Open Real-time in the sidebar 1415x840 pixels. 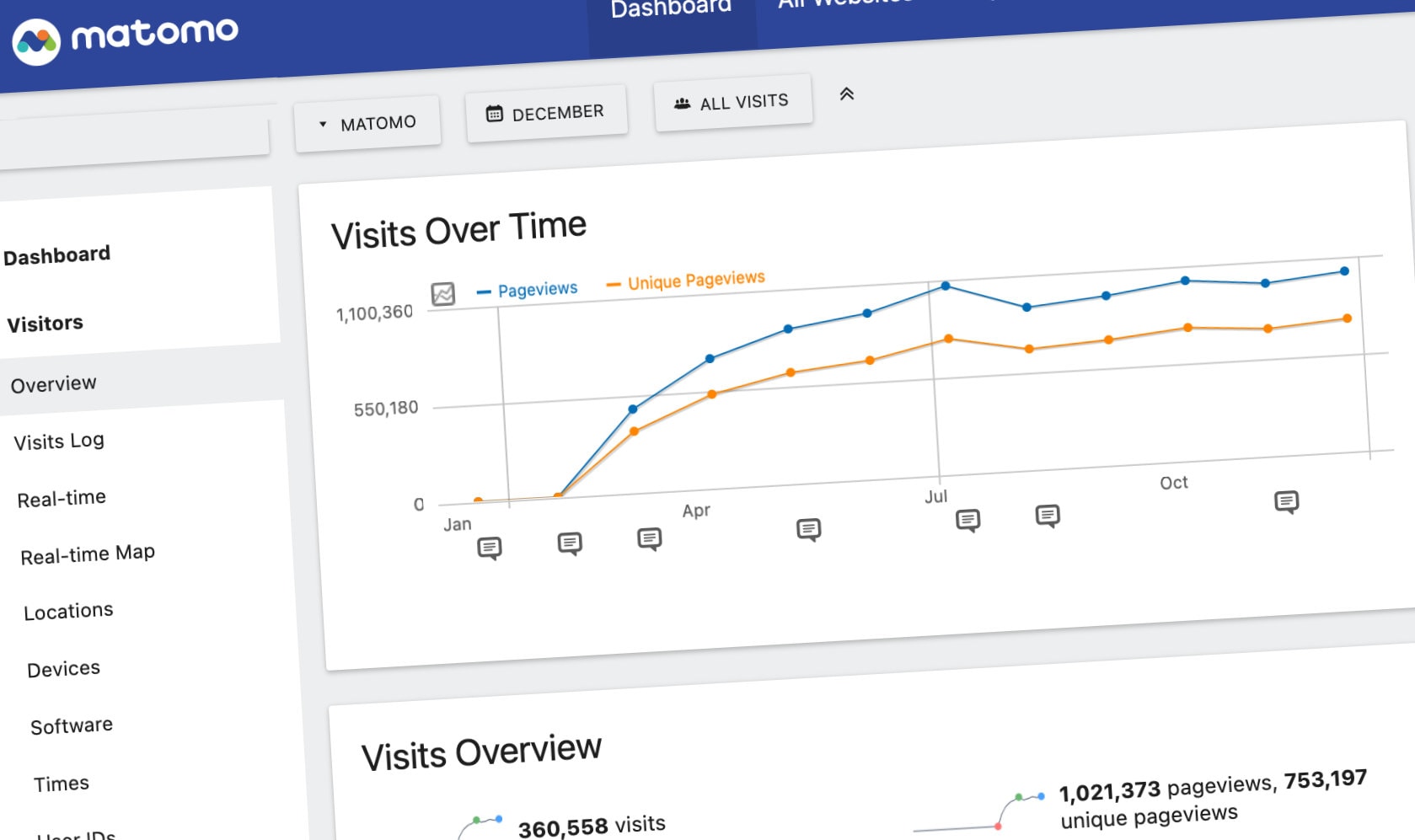click(62, 499)
